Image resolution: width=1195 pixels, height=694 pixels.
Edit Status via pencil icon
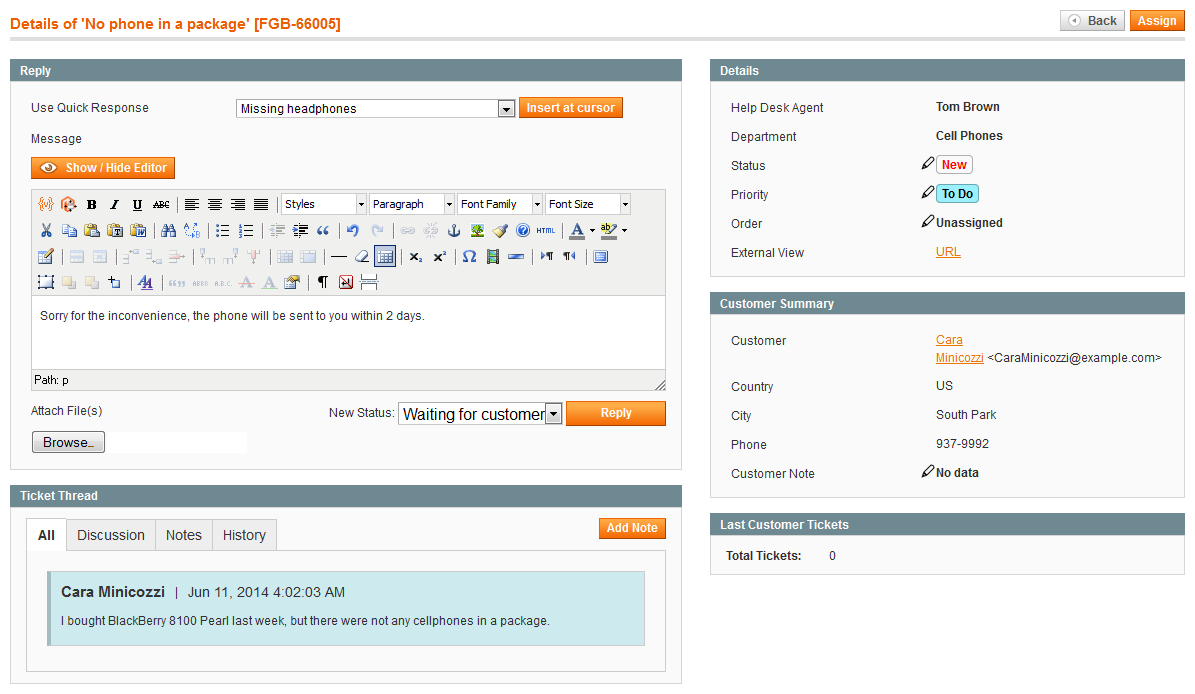[x=927, y=163]
